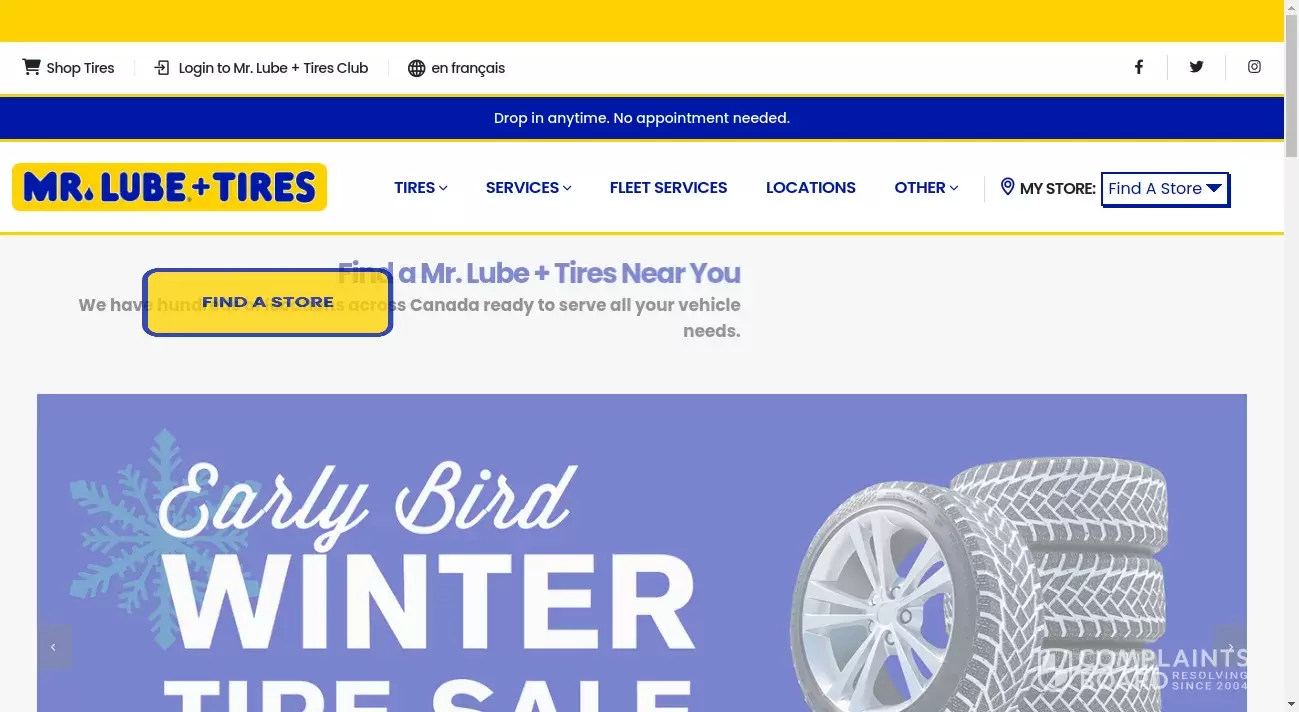Go to Fleet Services page
This screenshot has width=1299, height=712.
pos(668,188)
